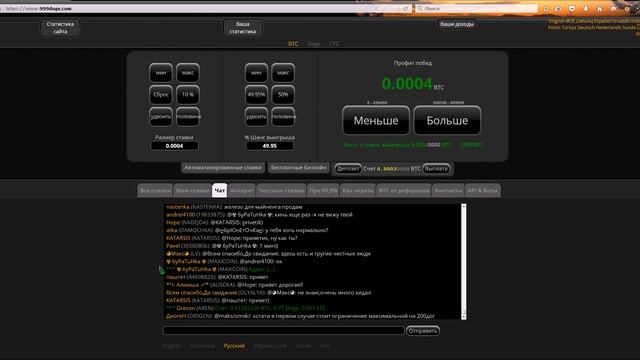Switch to 'Все ставки' tab

(x=155, y=191)
